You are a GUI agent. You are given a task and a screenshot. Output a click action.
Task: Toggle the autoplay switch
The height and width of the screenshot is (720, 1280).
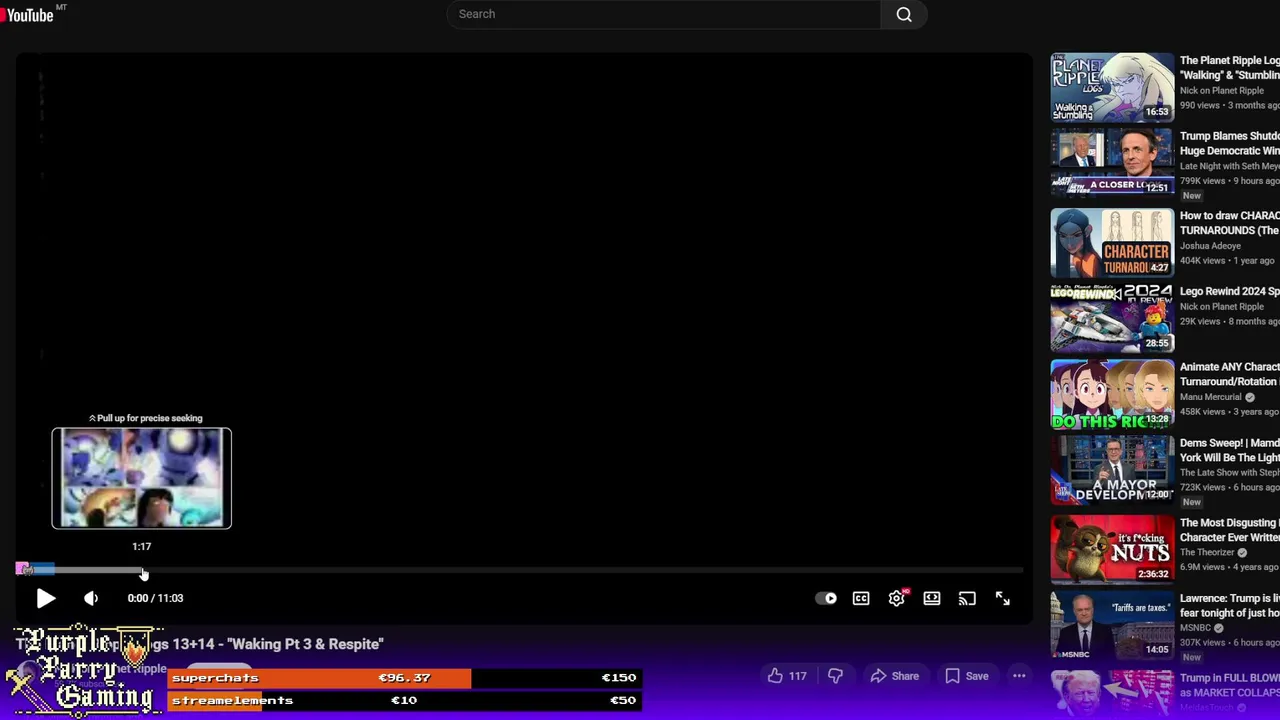[826, 598]
